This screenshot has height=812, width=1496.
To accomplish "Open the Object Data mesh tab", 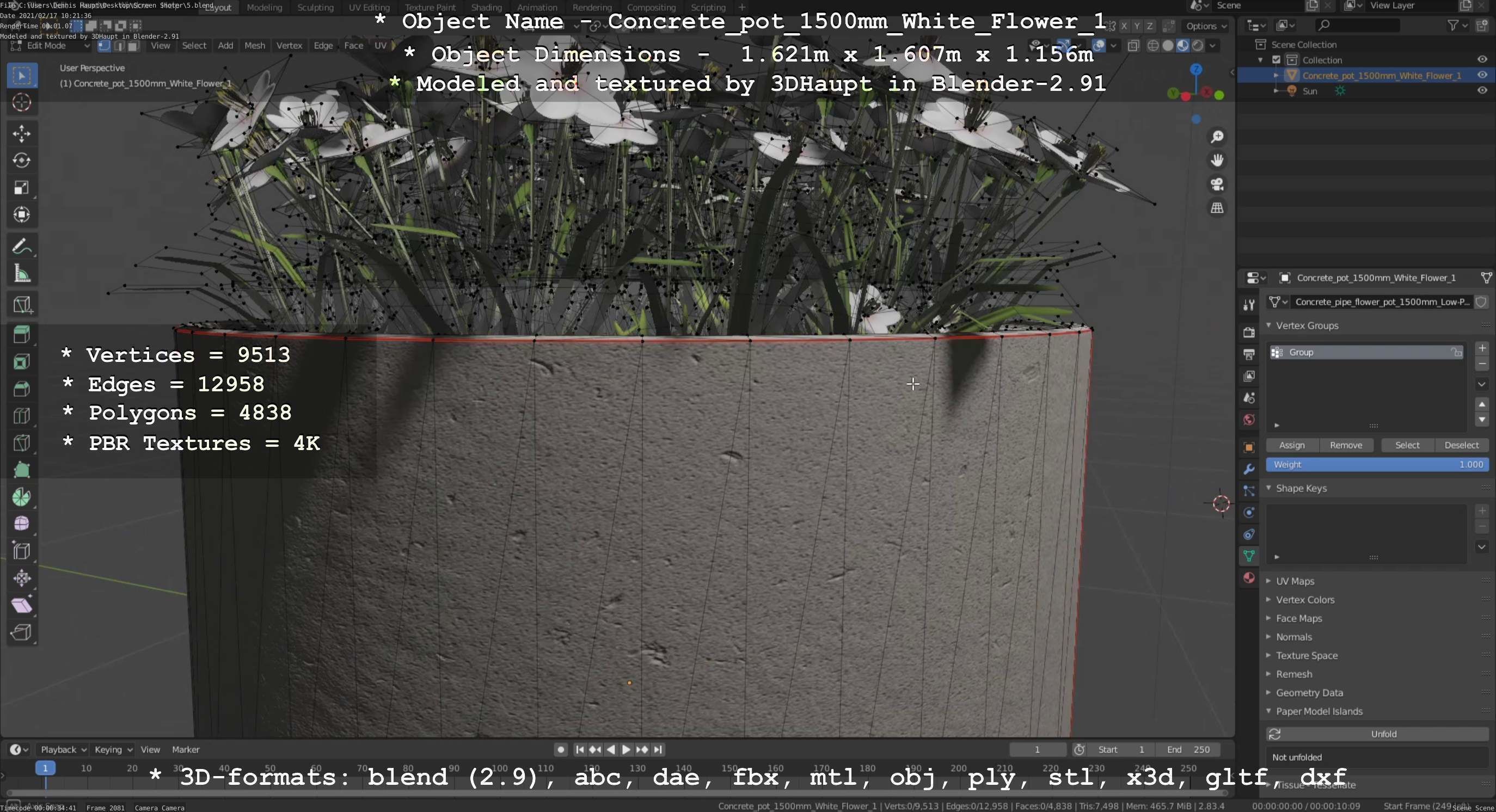I will click(1249, 556).
